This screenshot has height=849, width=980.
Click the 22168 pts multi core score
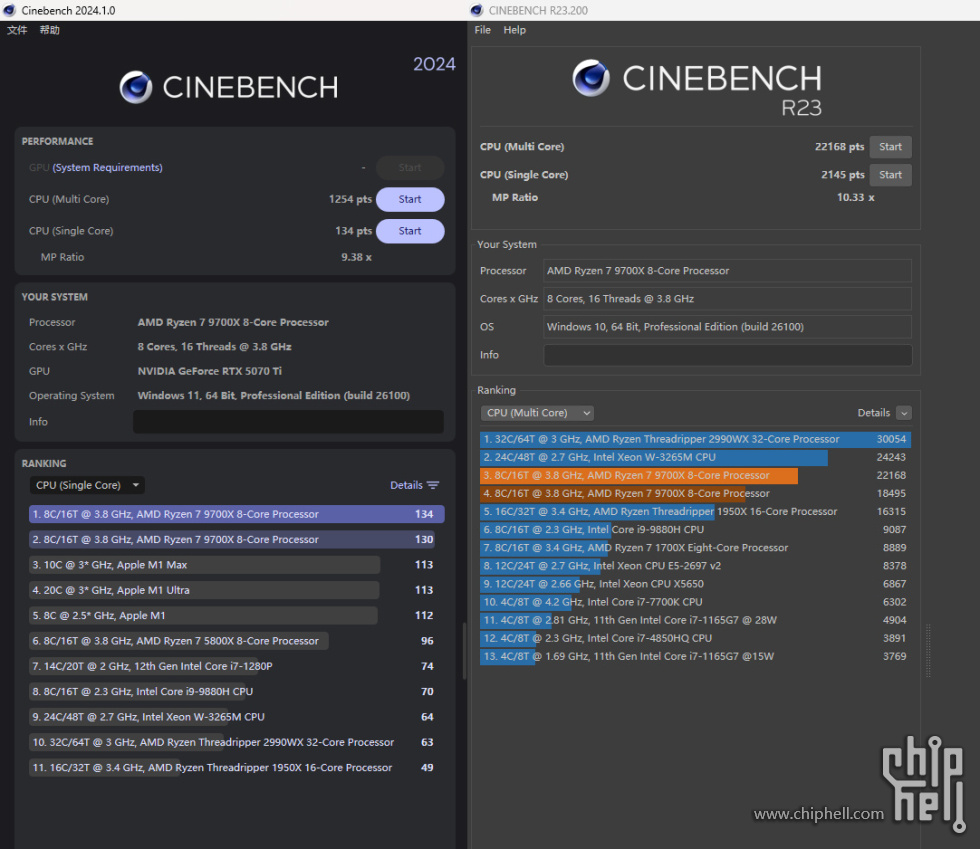[839, 147]
